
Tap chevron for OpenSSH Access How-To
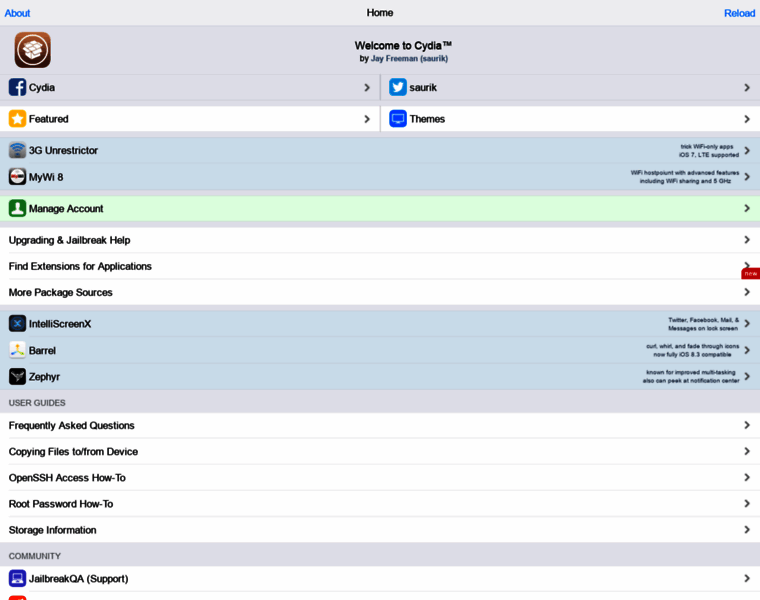coord(747,477)
